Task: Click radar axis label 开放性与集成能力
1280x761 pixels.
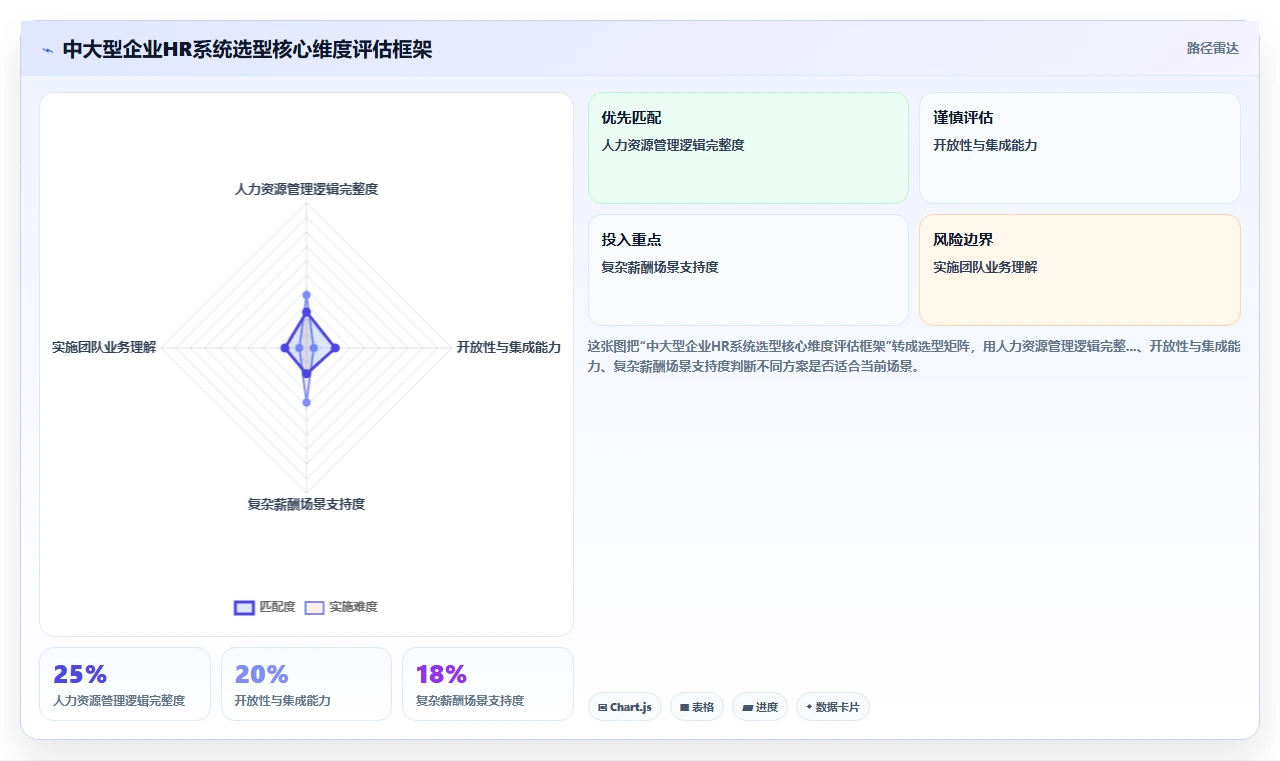Action: 509,347
